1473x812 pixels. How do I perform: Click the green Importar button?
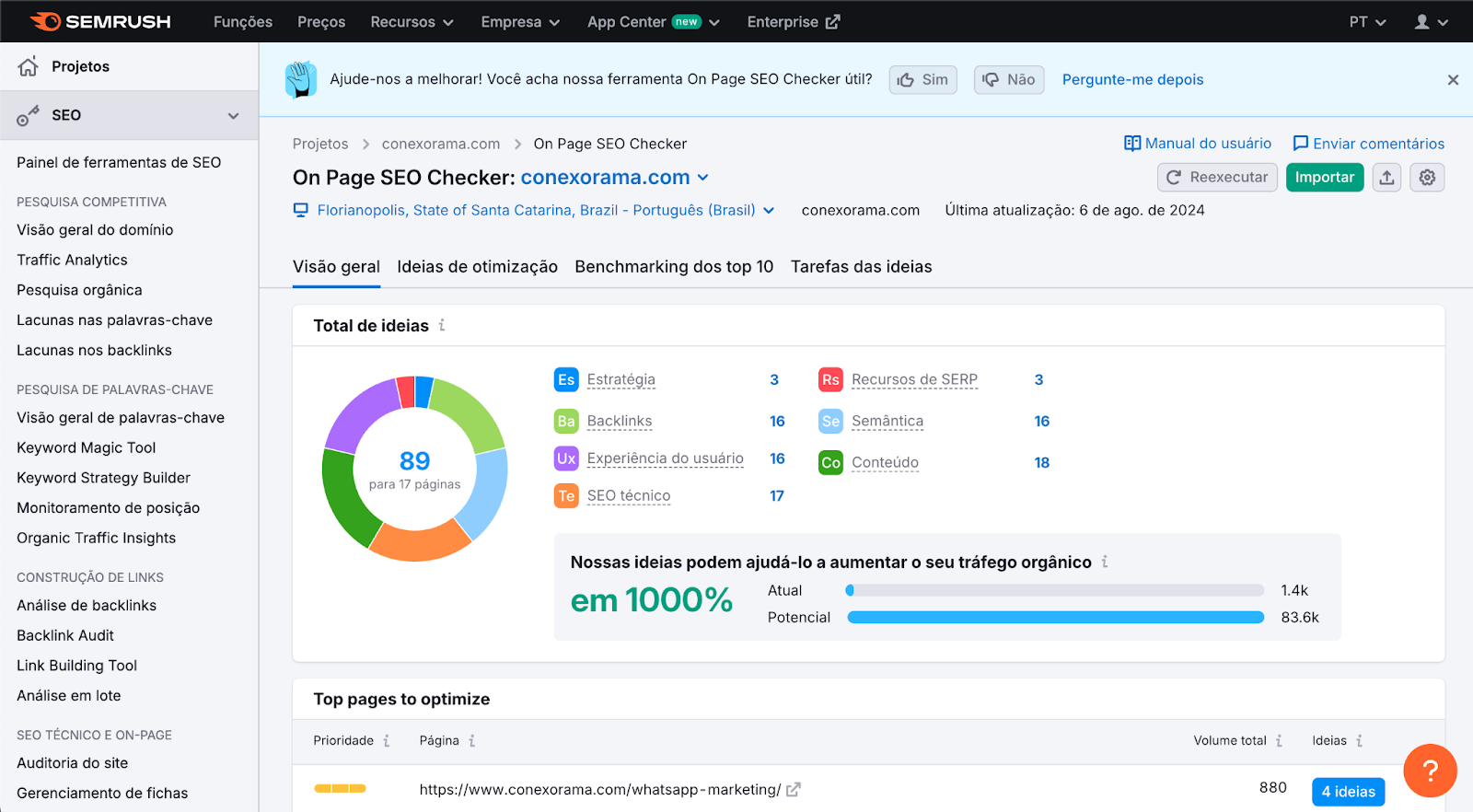click(x=1325, y=177)
